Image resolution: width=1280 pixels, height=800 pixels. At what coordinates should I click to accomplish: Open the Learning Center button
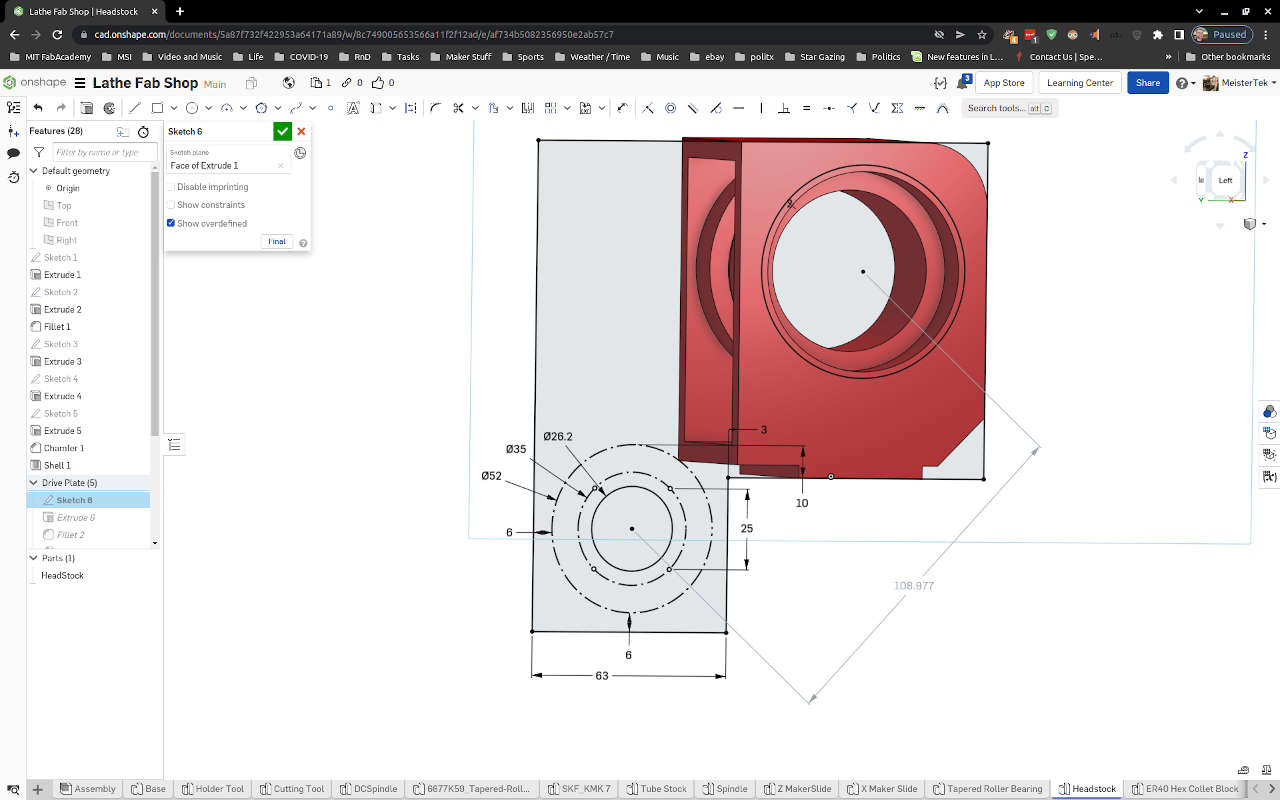coord(1080,83)
